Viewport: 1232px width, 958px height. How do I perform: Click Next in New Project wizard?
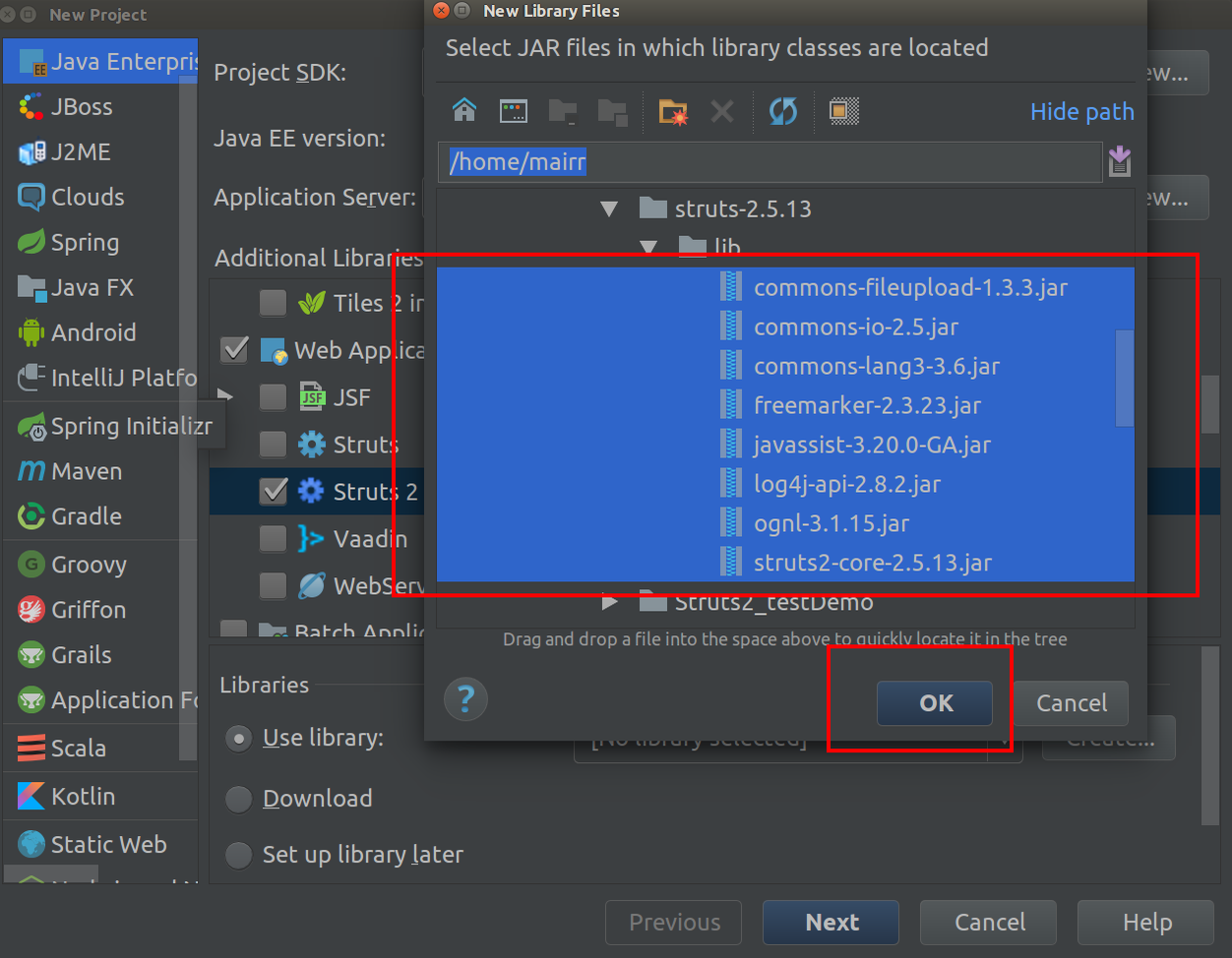pyautogui.click(x=832, y=923)
